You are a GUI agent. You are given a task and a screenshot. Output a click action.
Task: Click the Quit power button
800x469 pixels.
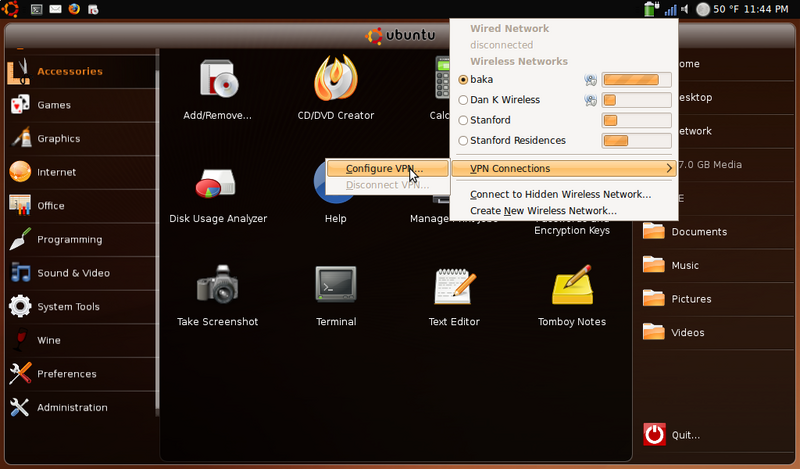(654, 435)
